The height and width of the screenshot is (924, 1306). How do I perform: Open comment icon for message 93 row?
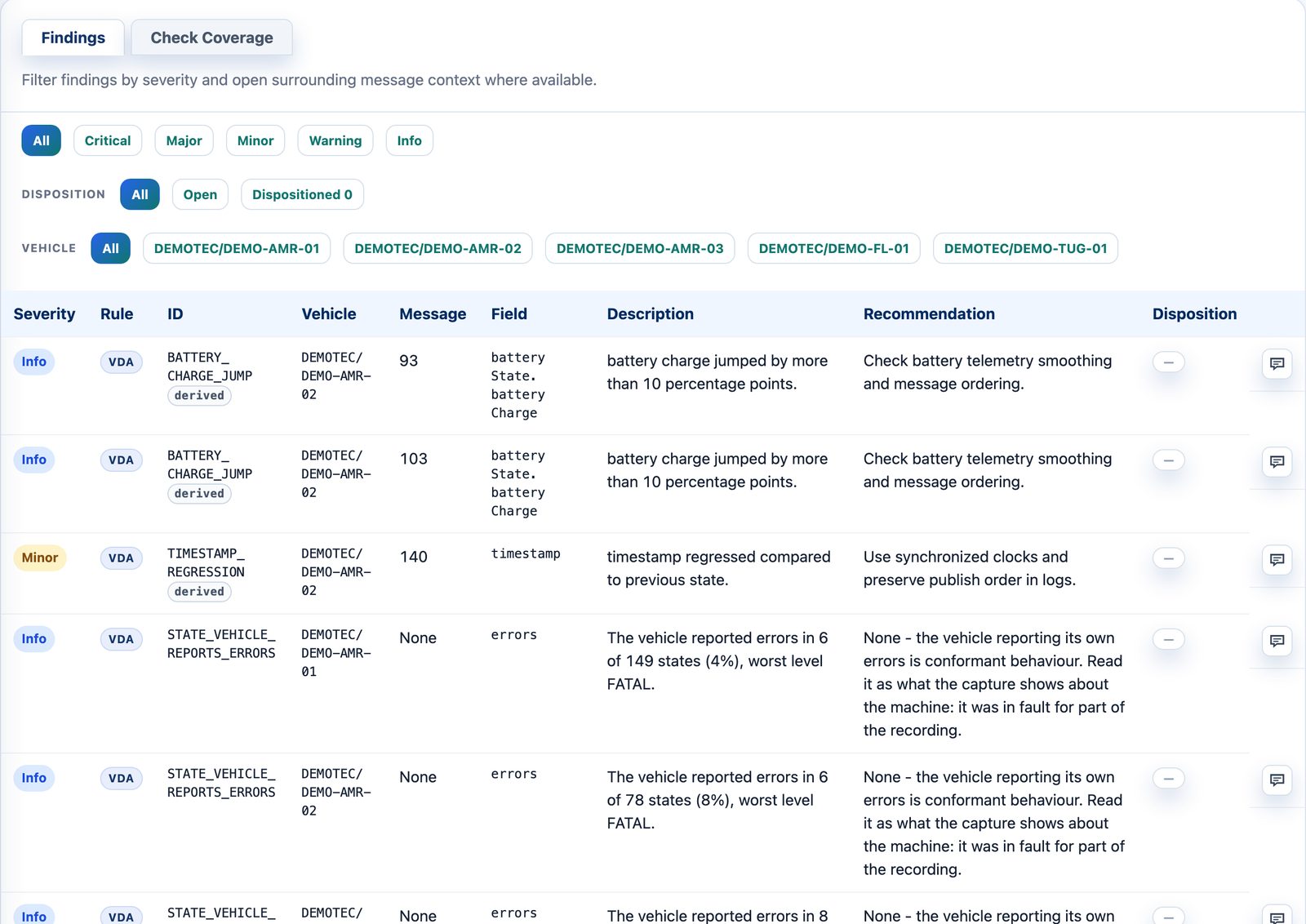1277,363
